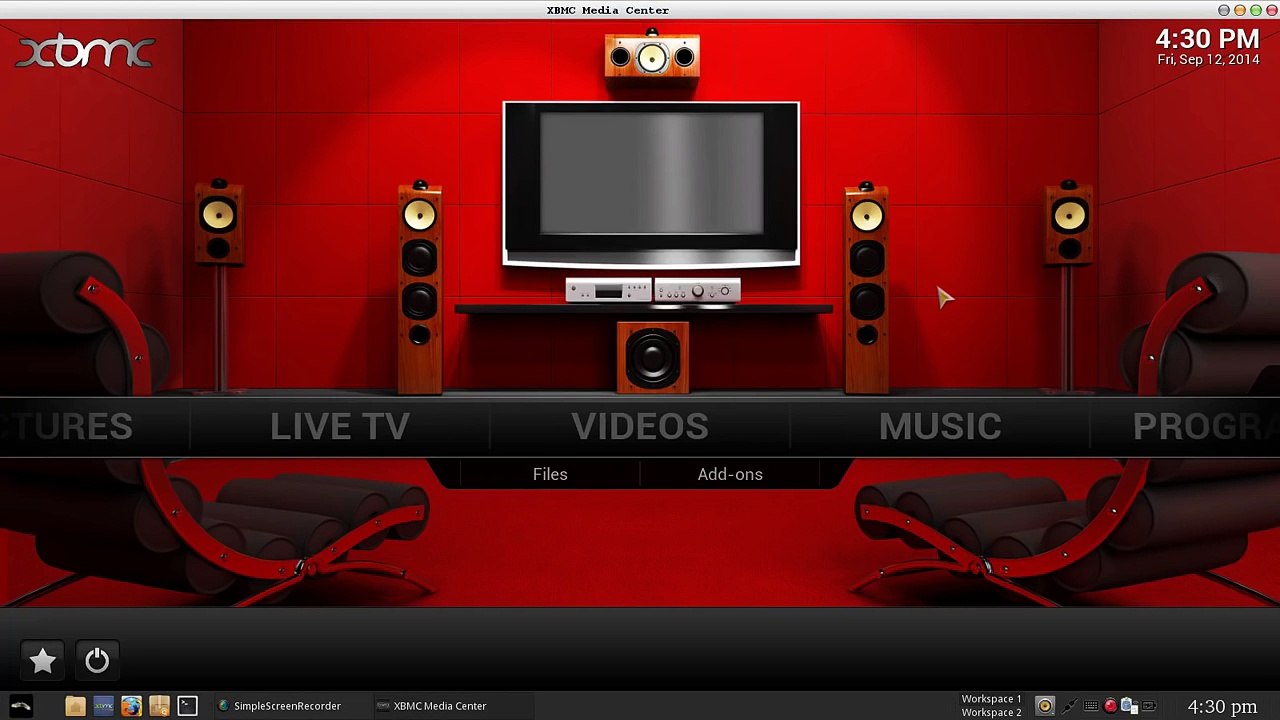The width and height of the screenshot is (1280, 720).
Task: Select the LIVE TV main menu item
Action: click(340, 427)
